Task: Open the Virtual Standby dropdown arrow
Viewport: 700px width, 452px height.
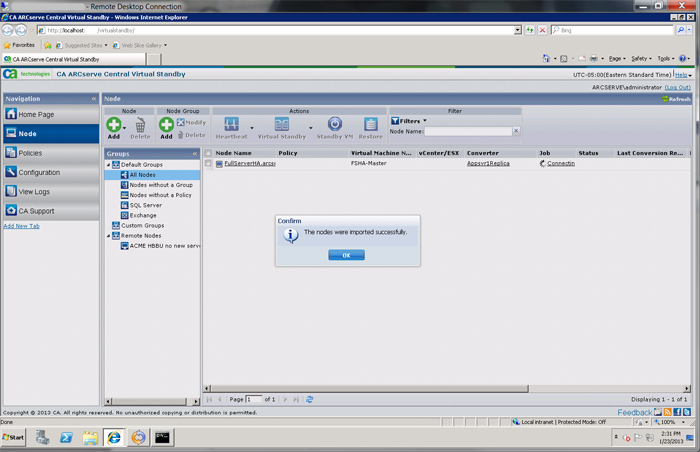Action: 311,128
